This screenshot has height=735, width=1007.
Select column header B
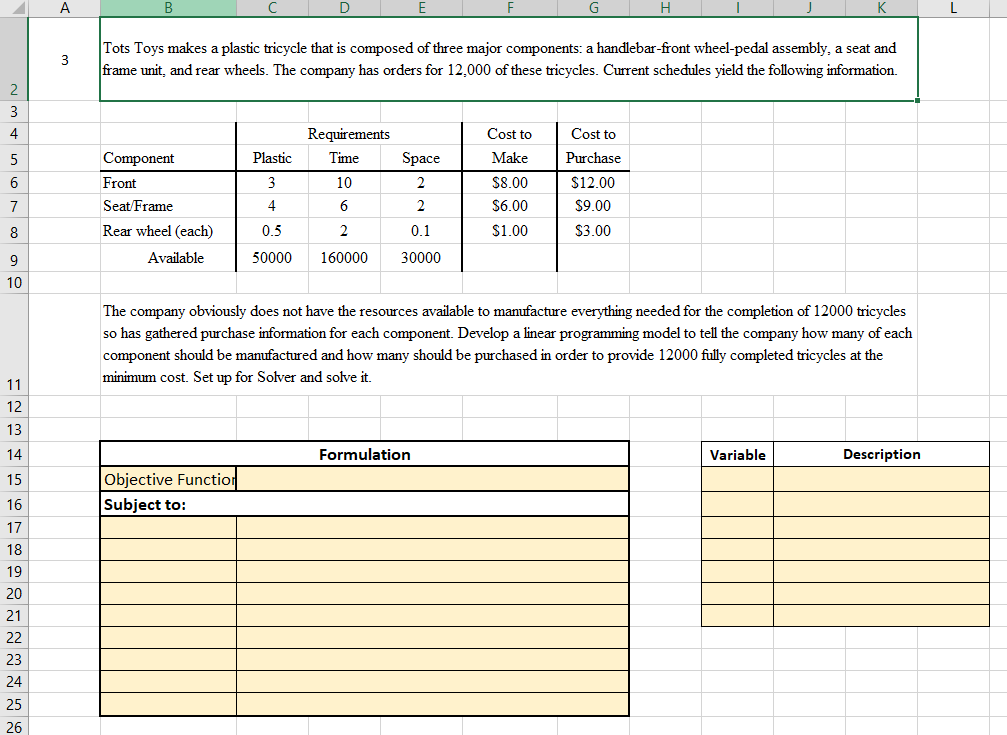166,8
